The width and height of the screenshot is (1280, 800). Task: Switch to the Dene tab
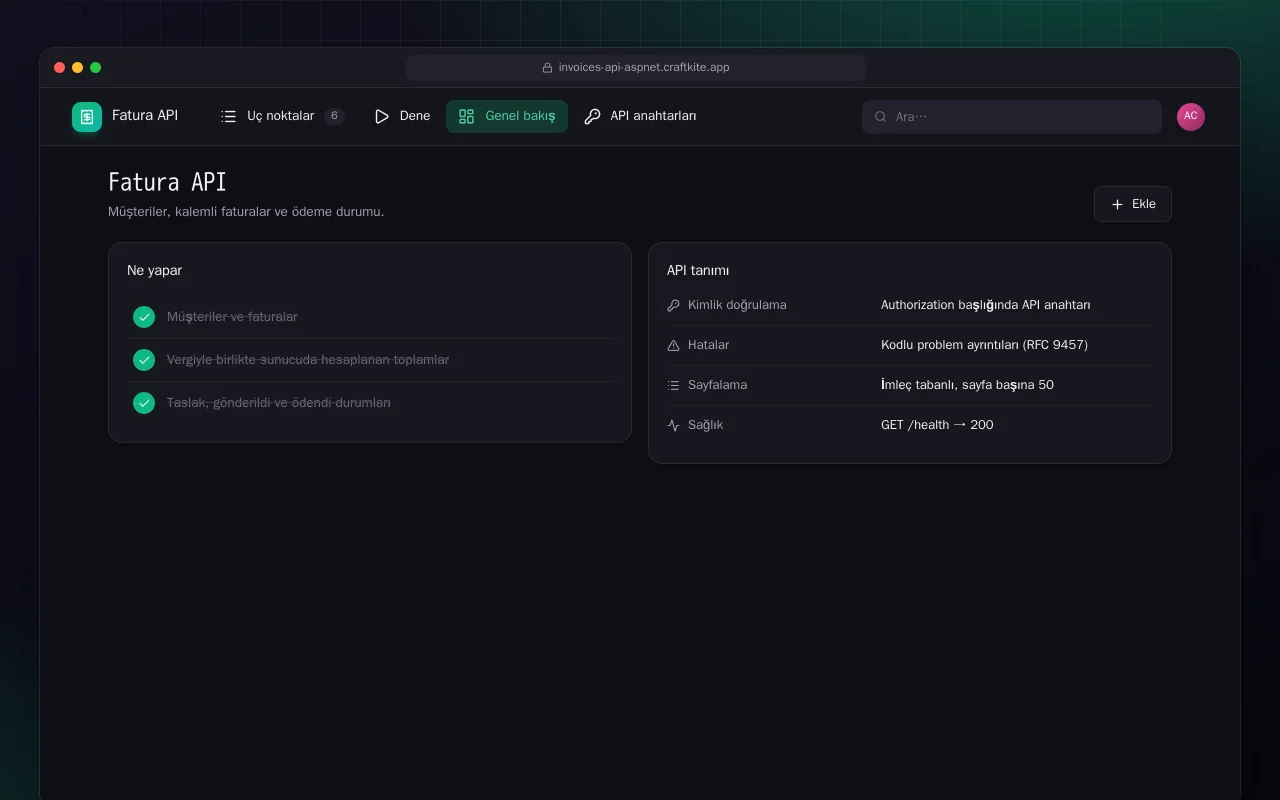click(402, 116)
